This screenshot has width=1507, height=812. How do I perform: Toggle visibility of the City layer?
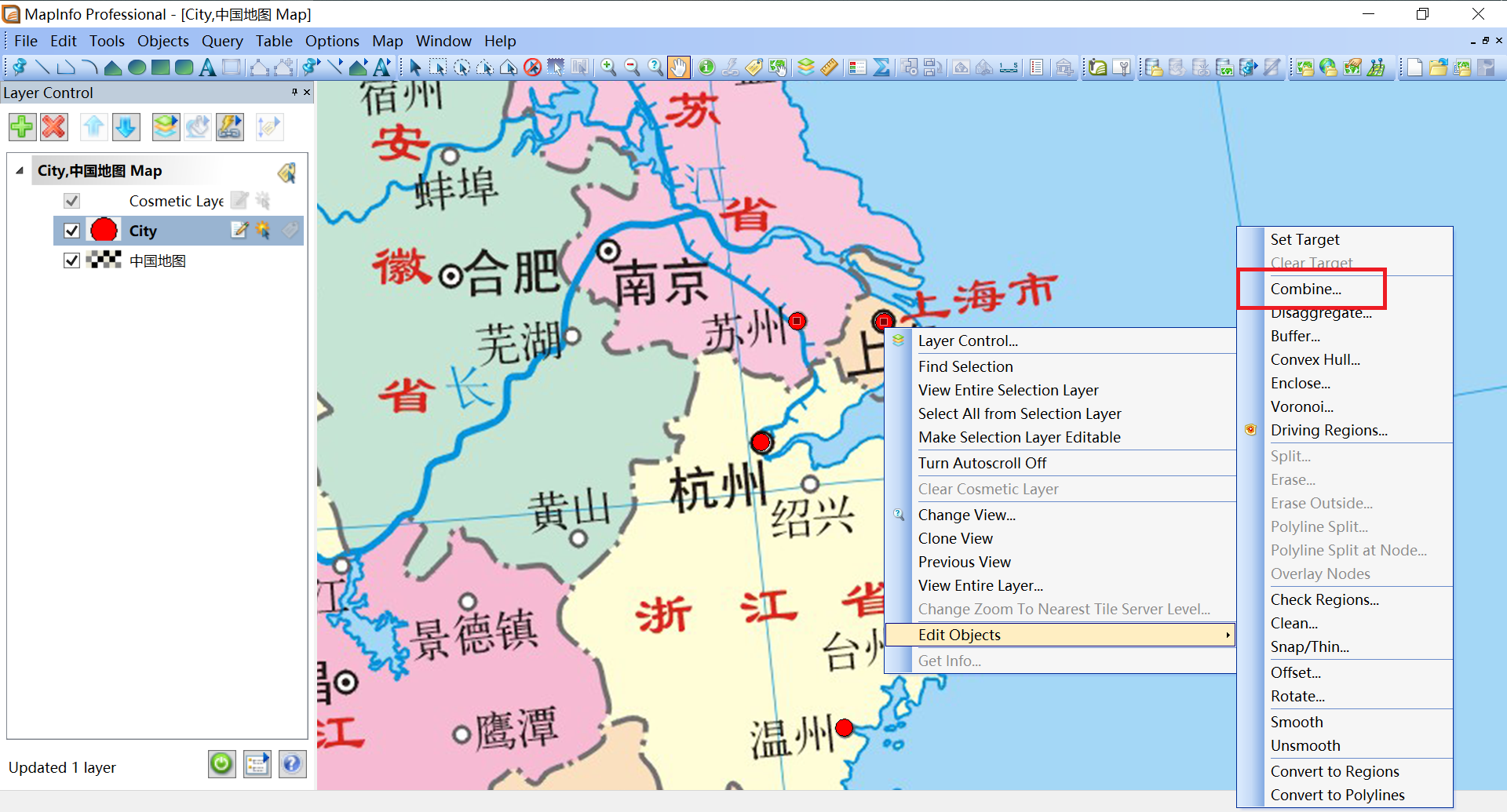(71, 230)
